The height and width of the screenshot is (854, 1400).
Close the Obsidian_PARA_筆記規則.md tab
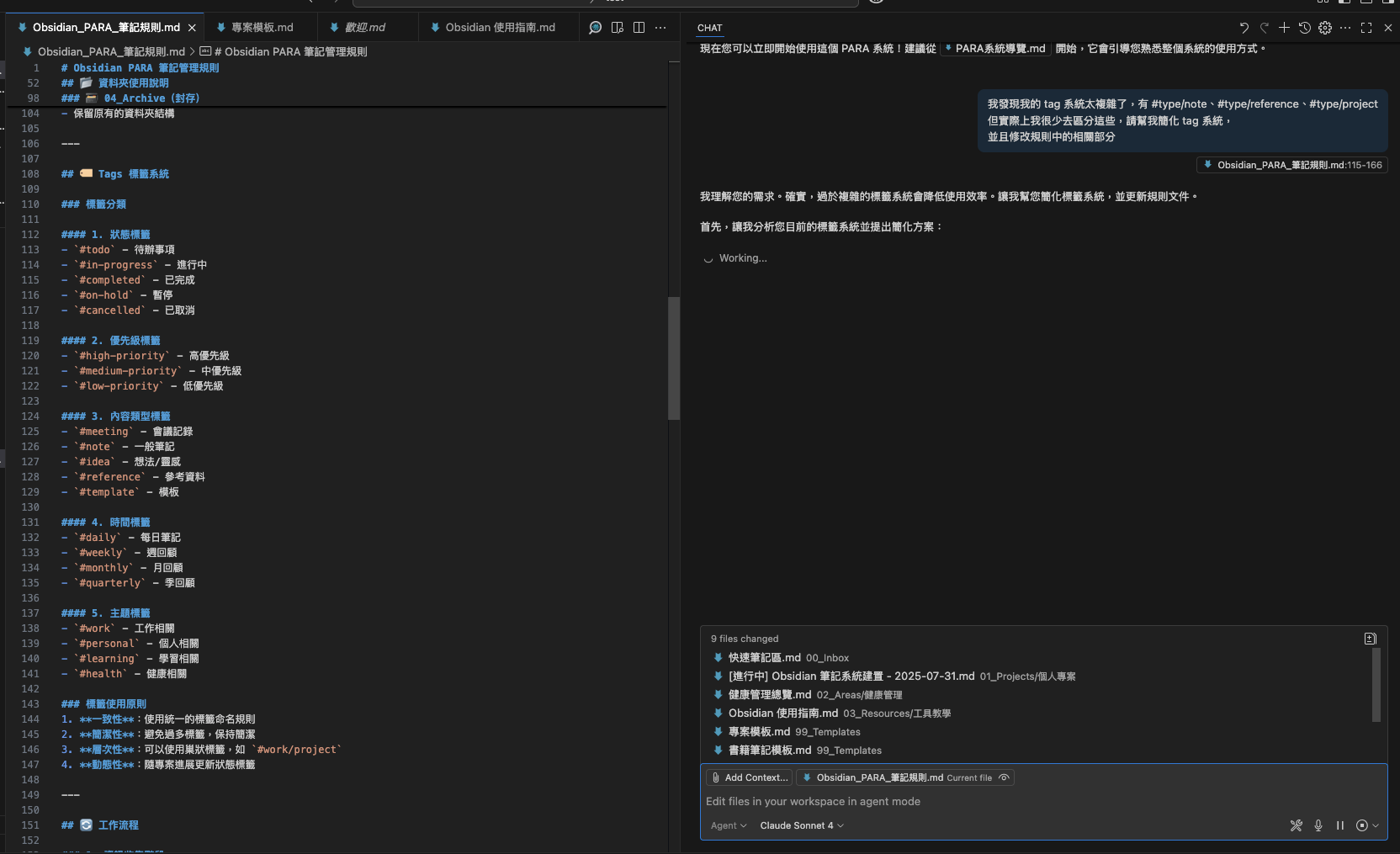[192, 28]
